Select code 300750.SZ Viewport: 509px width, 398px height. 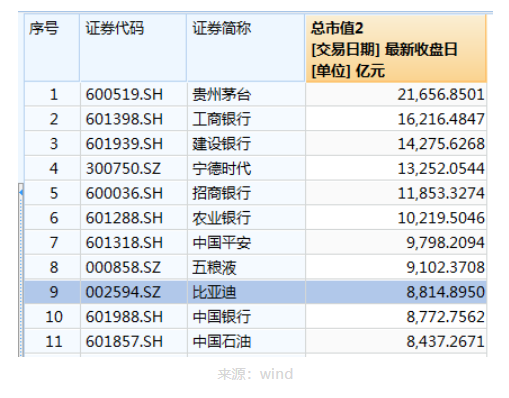pos(123,169)
